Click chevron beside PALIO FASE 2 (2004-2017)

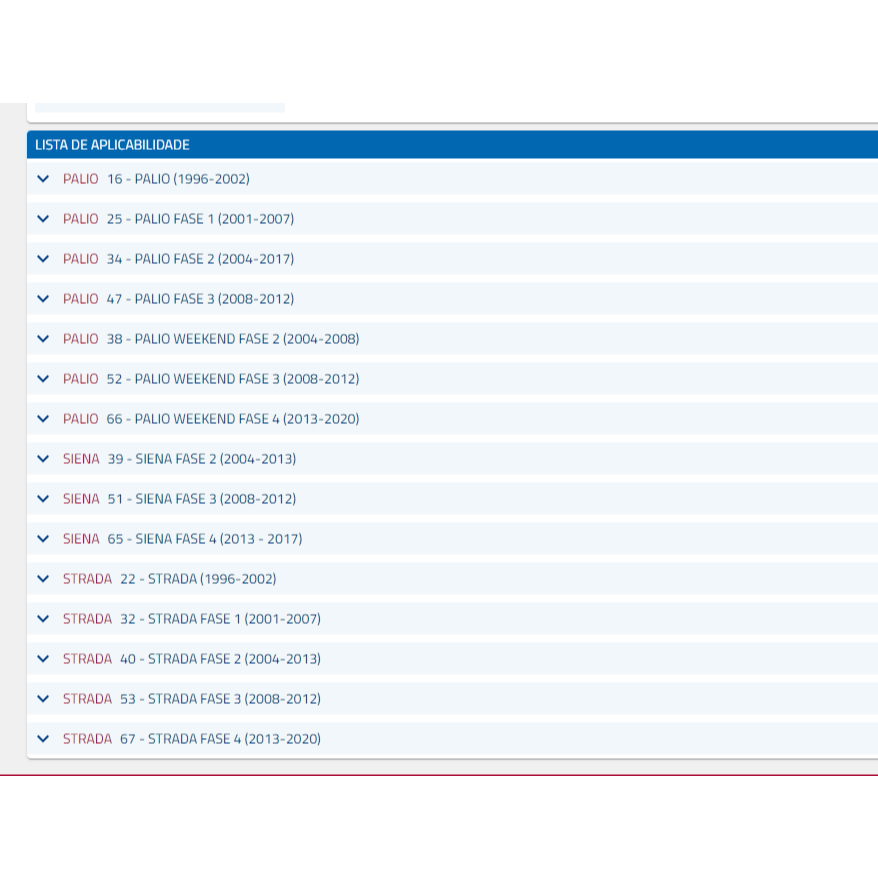click(x=43, y=259)
